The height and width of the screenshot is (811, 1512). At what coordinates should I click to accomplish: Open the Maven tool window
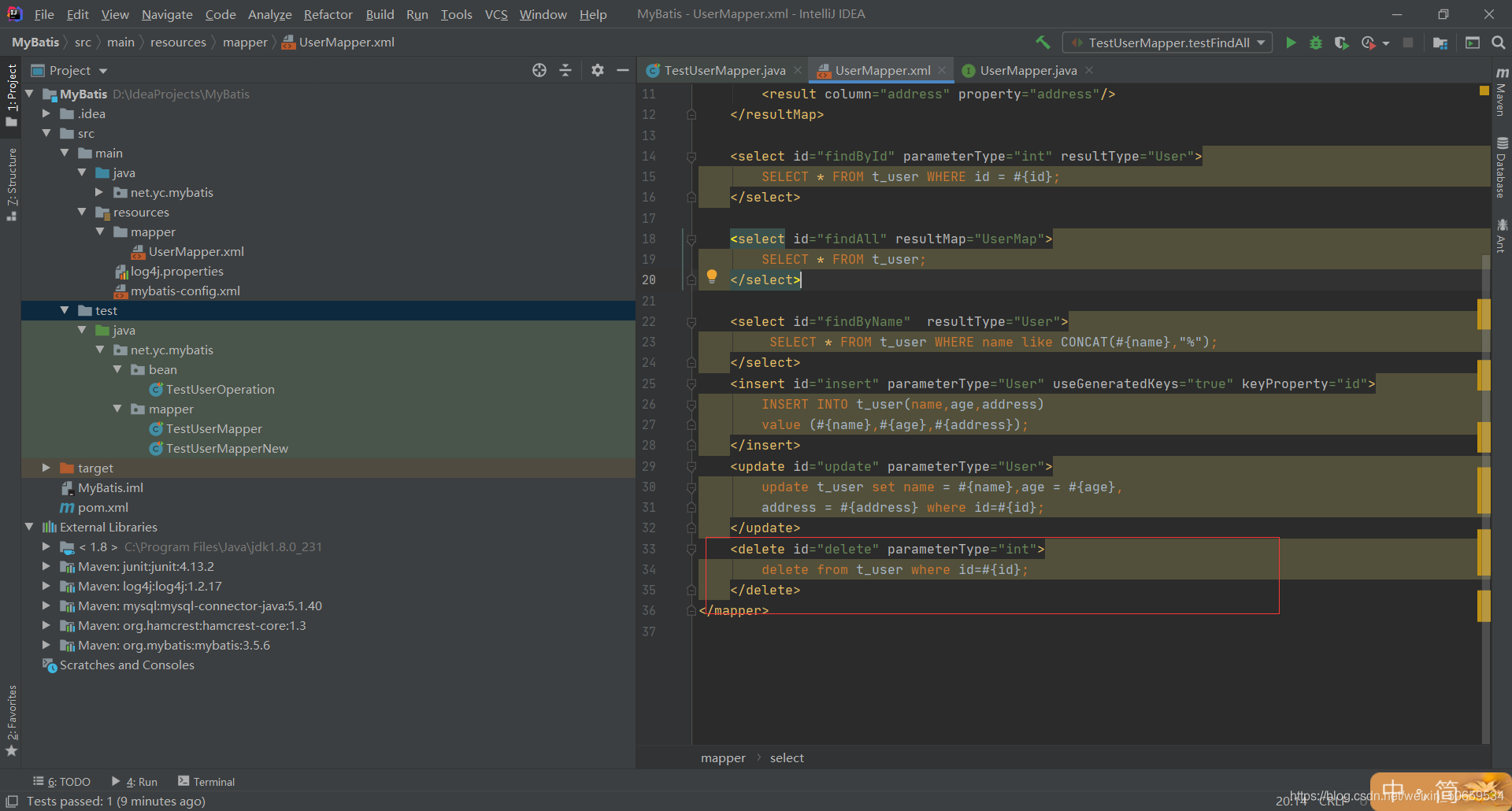coord(1502,92)
